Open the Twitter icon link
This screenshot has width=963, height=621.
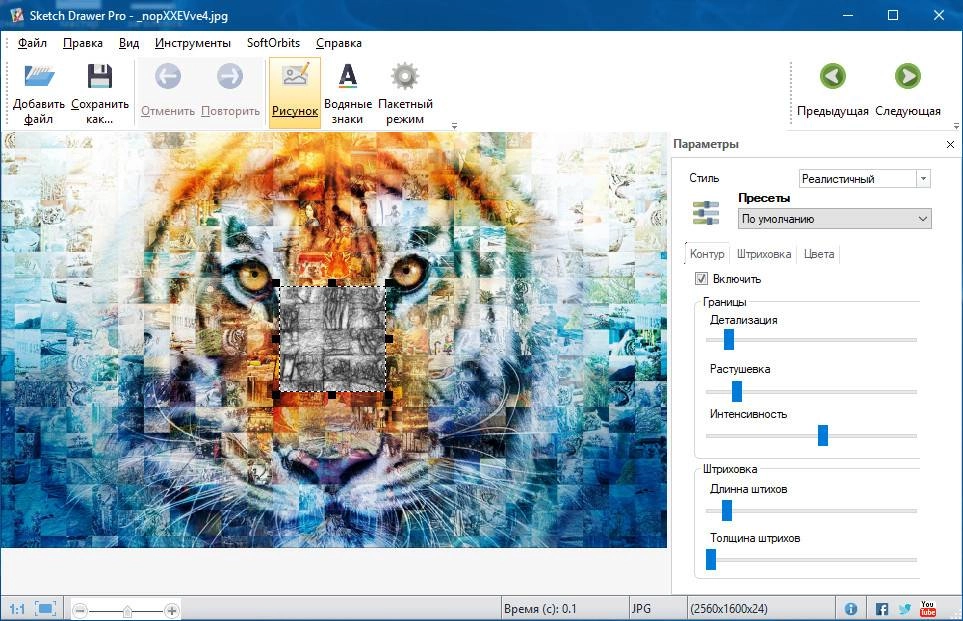click(905, 609)
